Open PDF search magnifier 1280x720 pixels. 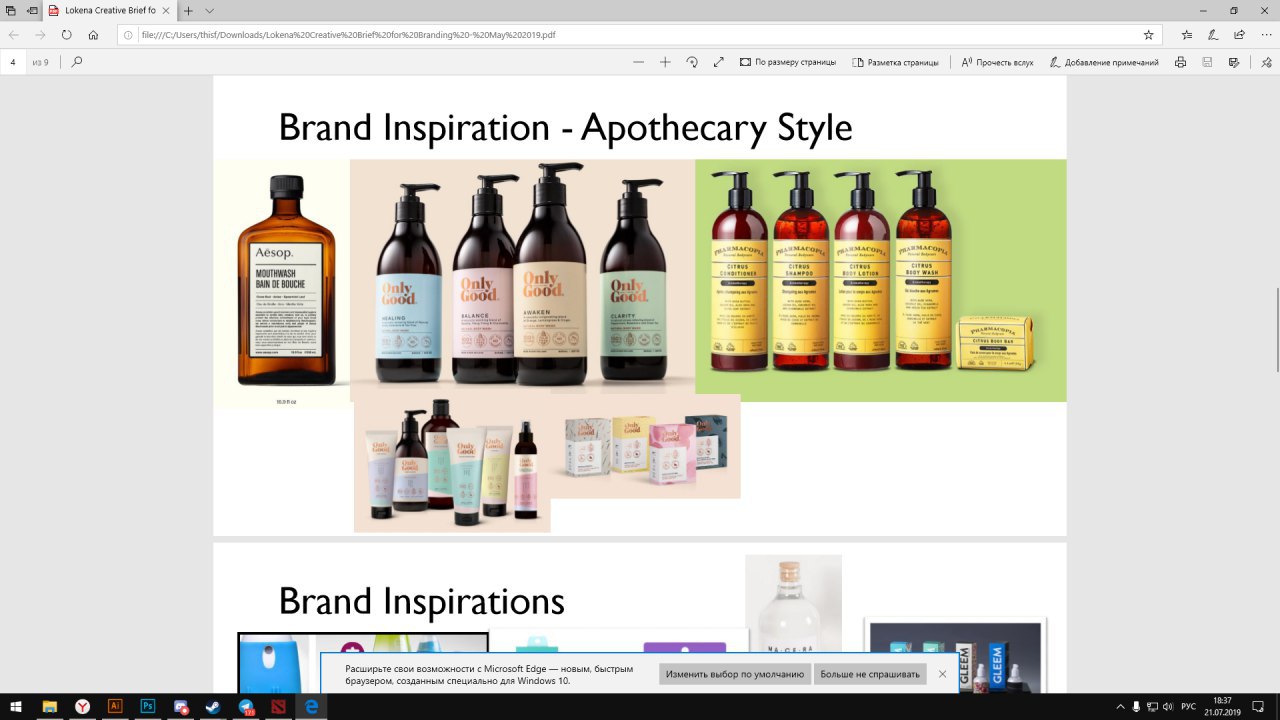click(77, 62)
